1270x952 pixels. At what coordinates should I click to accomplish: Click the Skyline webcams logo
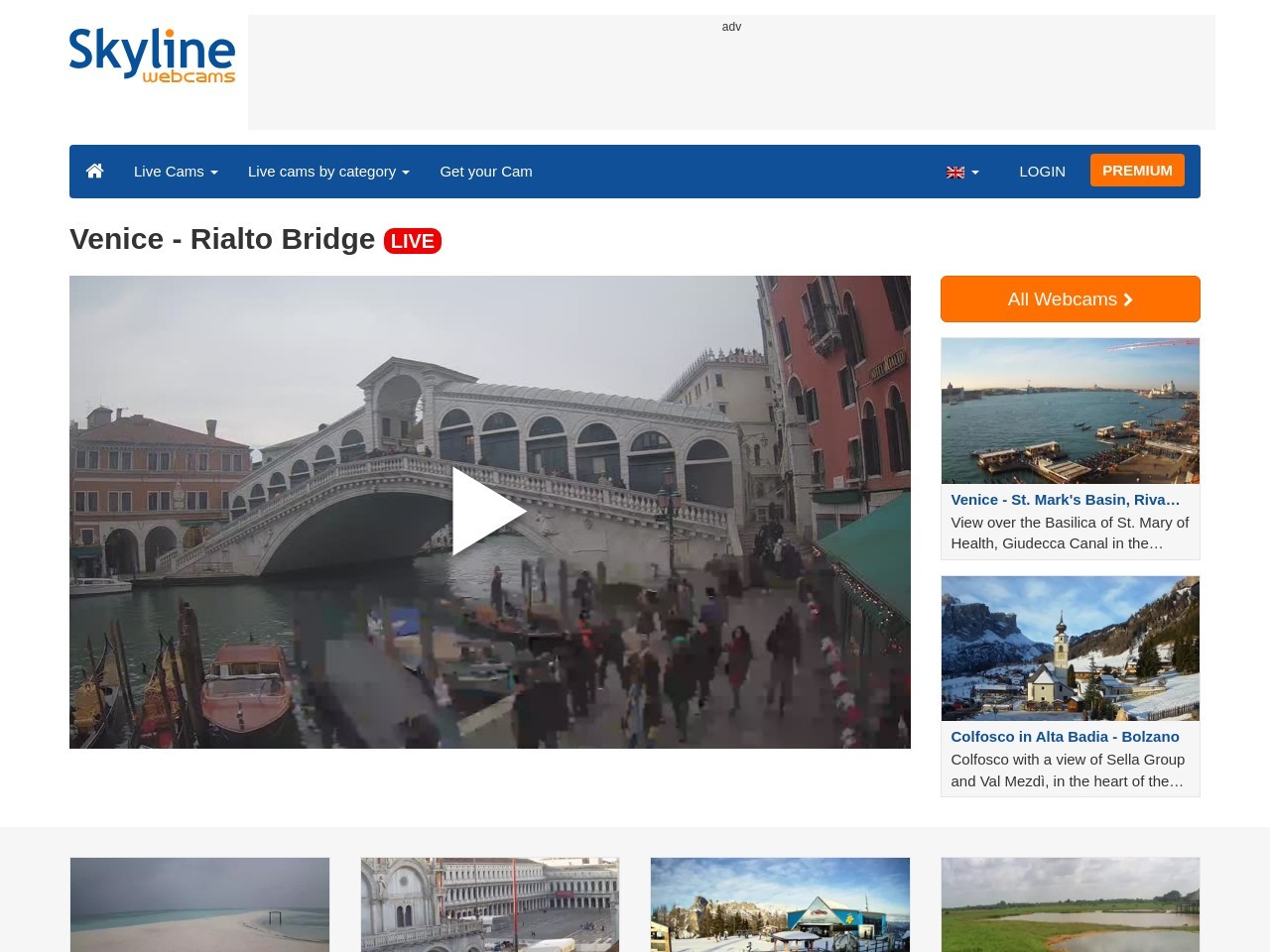click(152, 56)
